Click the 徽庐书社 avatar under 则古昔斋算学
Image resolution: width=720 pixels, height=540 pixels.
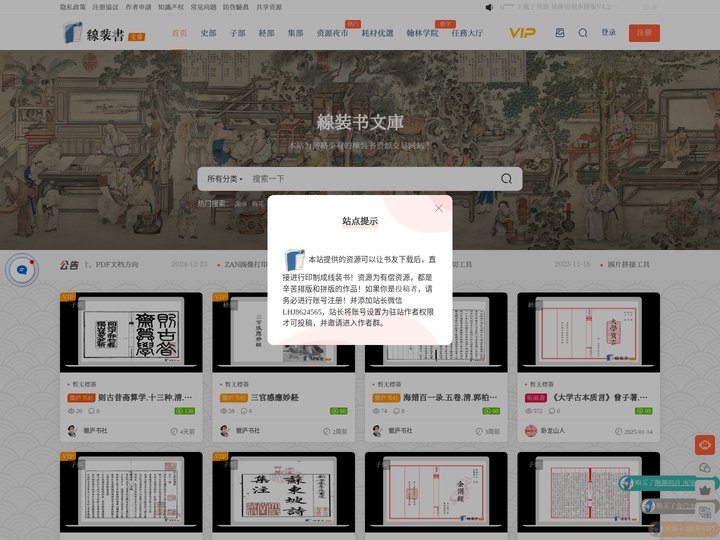[x=72, y=431]
